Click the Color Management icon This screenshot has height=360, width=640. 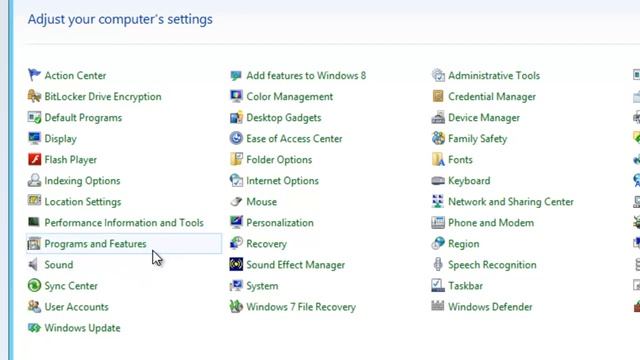point(236,96)
